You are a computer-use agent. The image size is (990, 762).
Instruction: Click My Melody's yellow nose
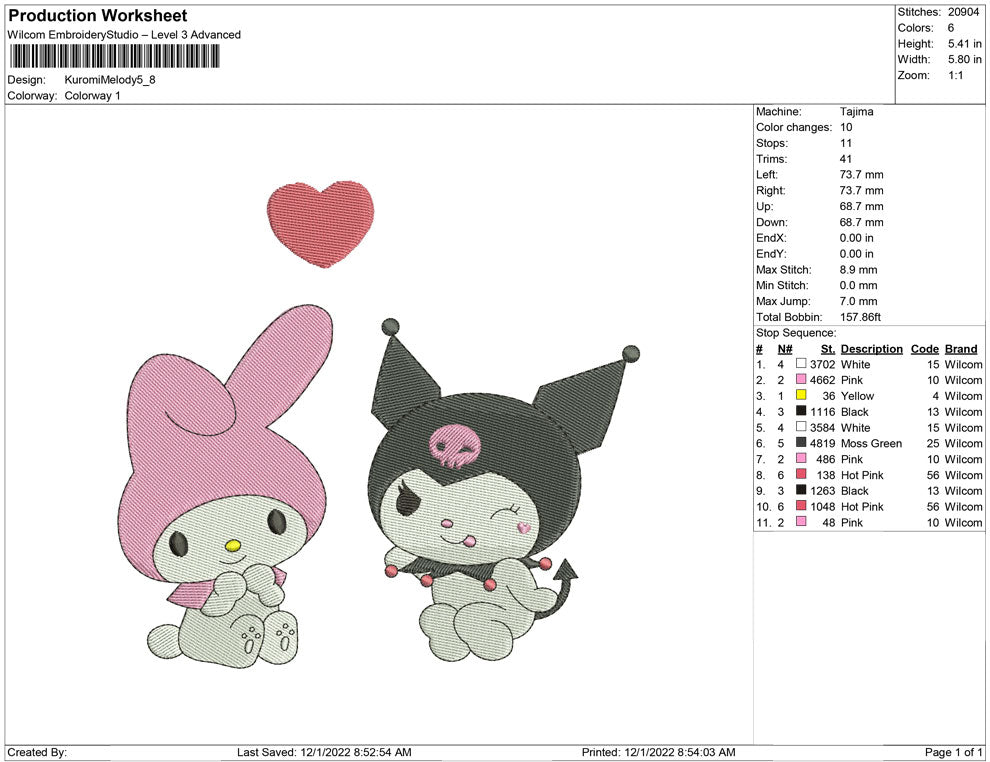(233, 544)
